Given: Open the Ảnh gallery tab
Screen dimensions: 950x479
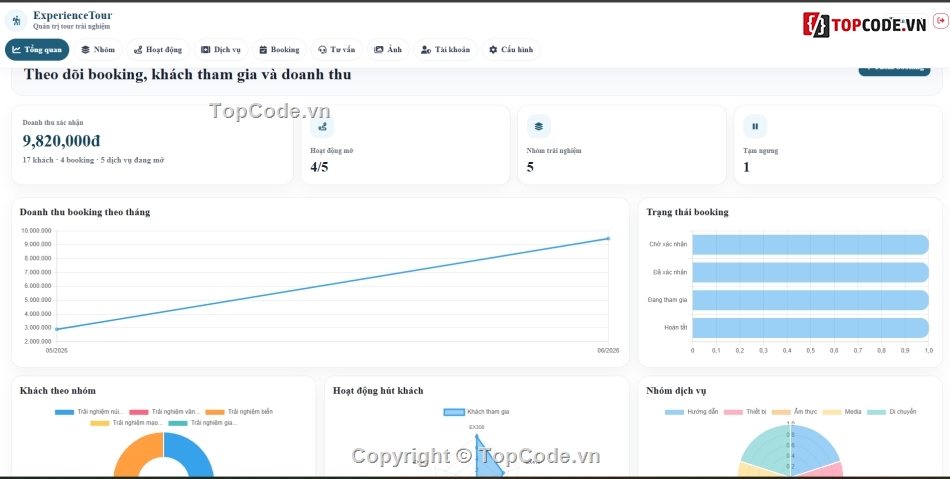Looking at the screenshot, I should [388, 50].
